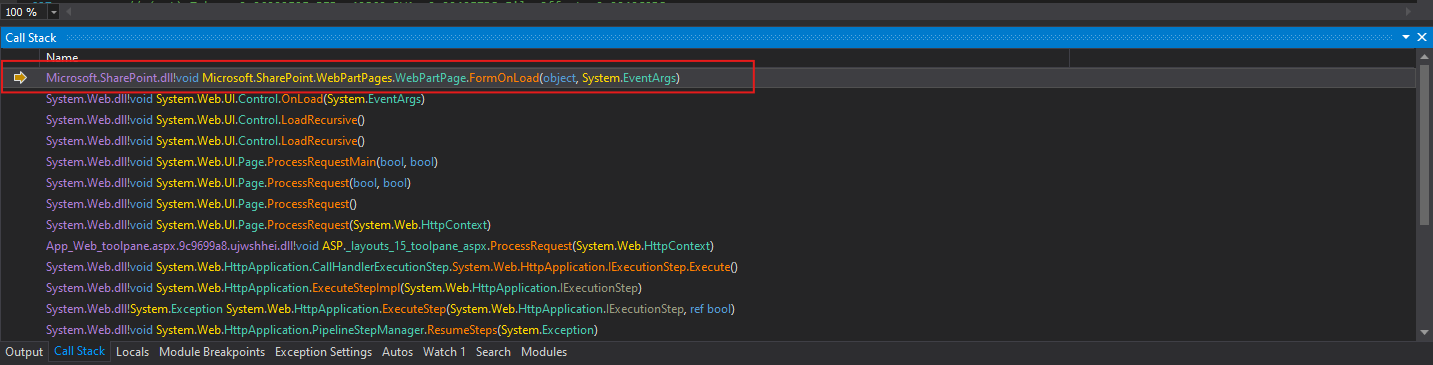Open the Module Breakpoints tab
1433x365 pixels.
[x=212, y=352]
